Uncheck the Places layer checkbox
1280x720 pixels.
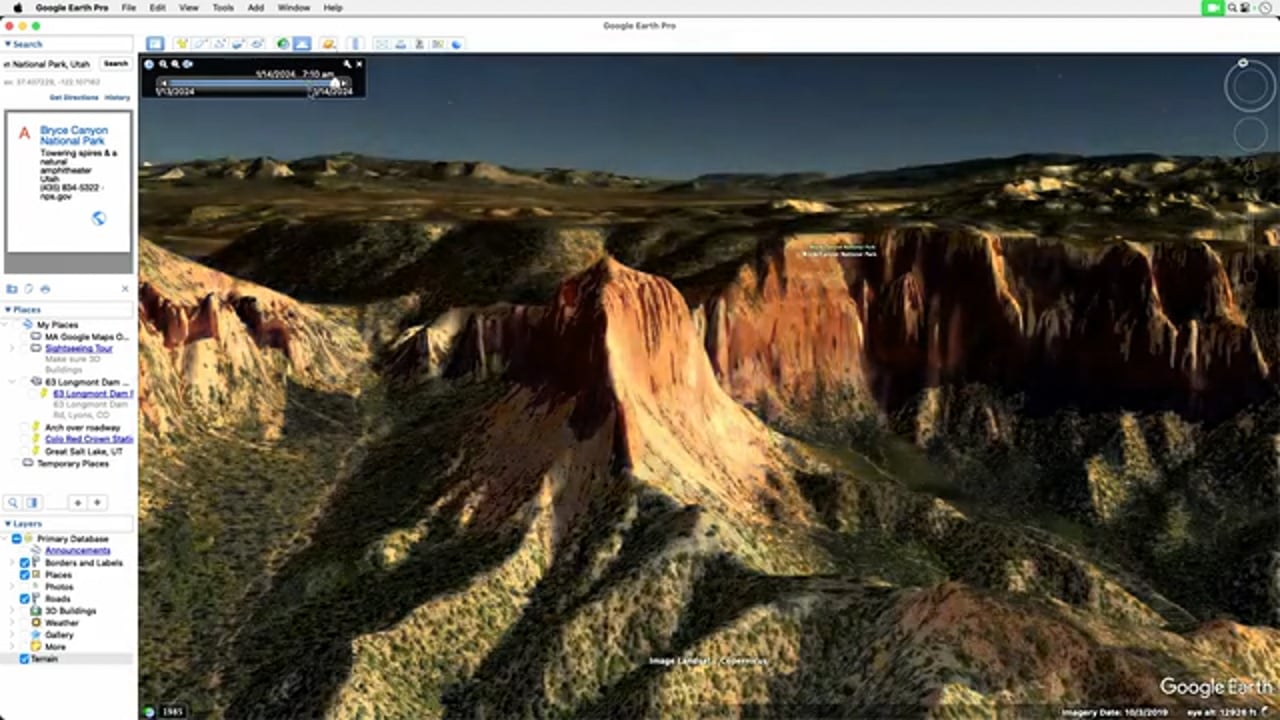click(x=25, y=575)
